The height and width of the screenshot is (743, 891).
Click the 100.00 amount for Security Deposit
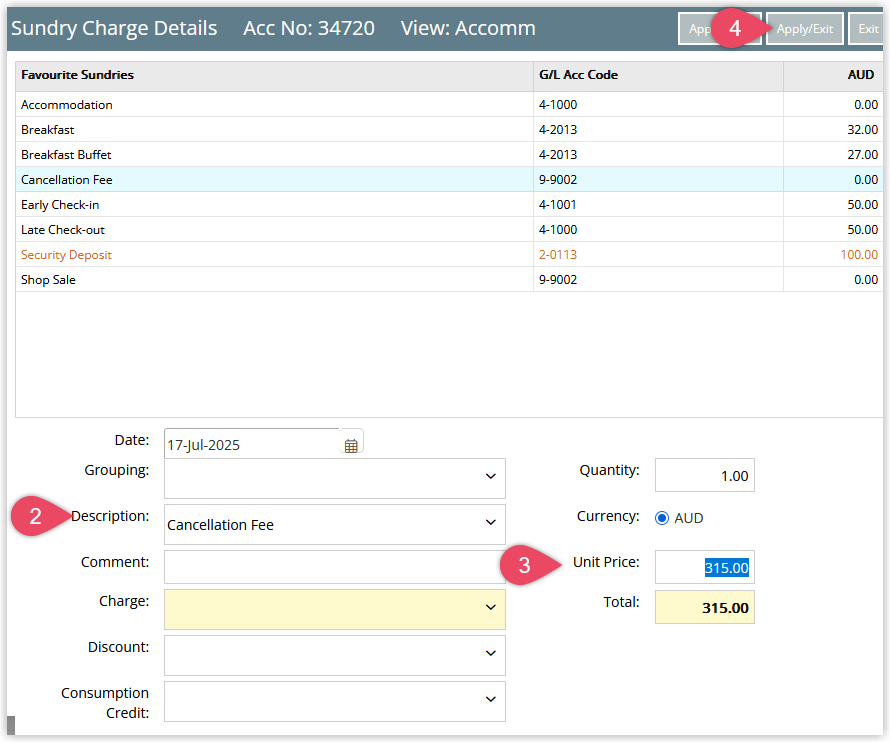click(x=859, y=254)
